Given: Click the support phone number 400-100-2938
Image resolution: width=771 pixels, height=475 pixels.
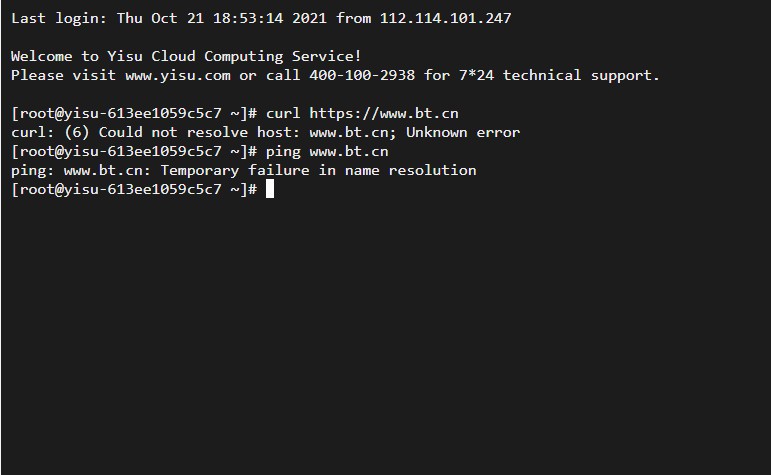Looking at the screenshot, I should 362,75.
